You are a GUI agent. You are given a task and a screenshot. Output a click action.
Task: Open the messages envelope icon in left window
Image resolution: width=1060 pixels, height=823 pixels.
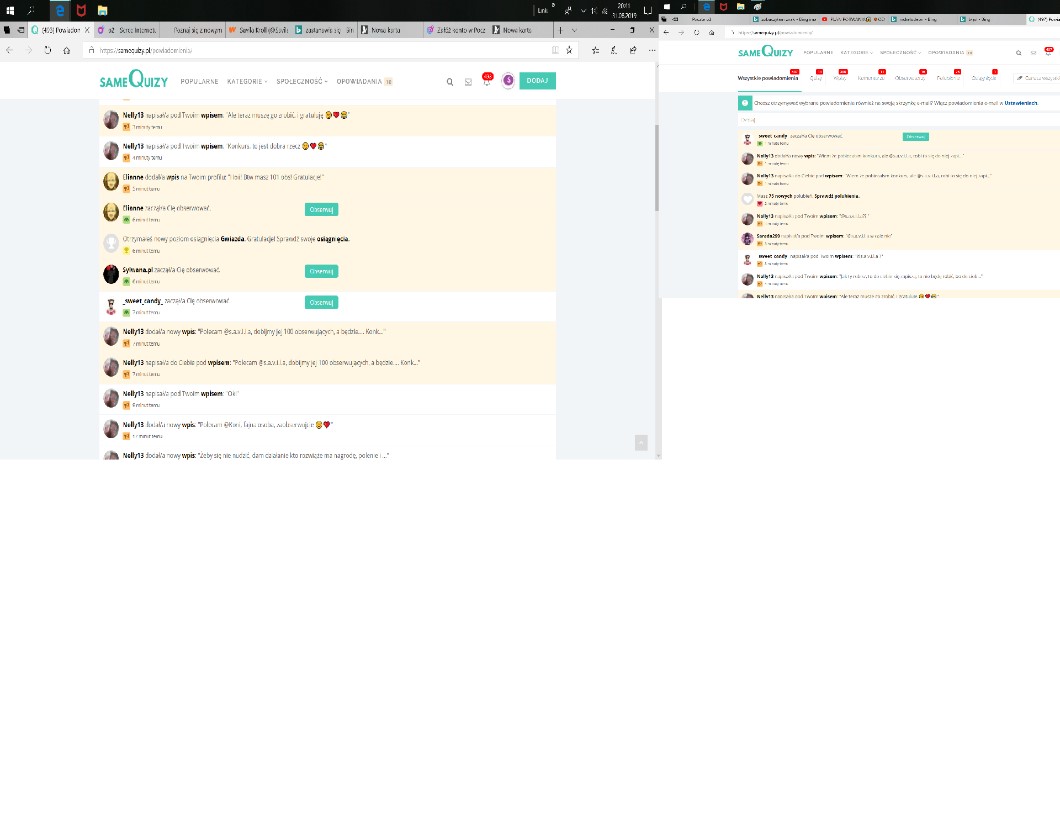pyautogui.click(x=468, y=82)
